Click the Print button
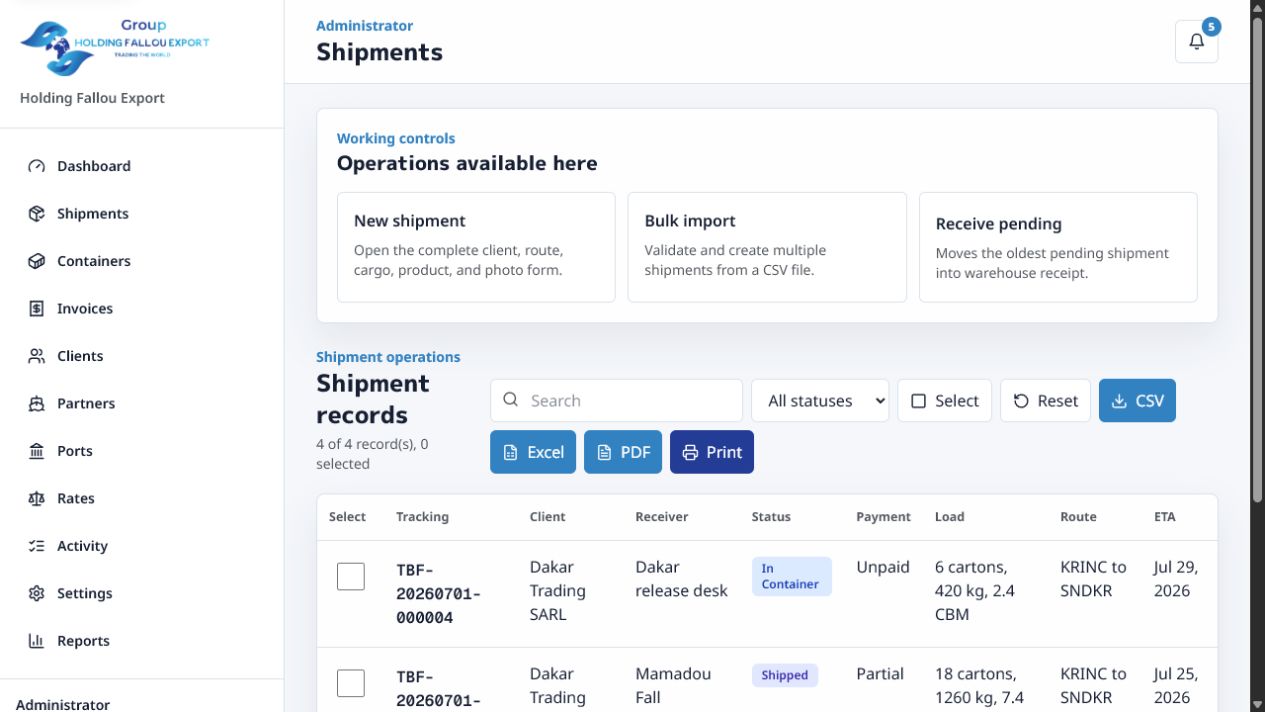The height and width of the screenshot is (712, 1265). 712,452
